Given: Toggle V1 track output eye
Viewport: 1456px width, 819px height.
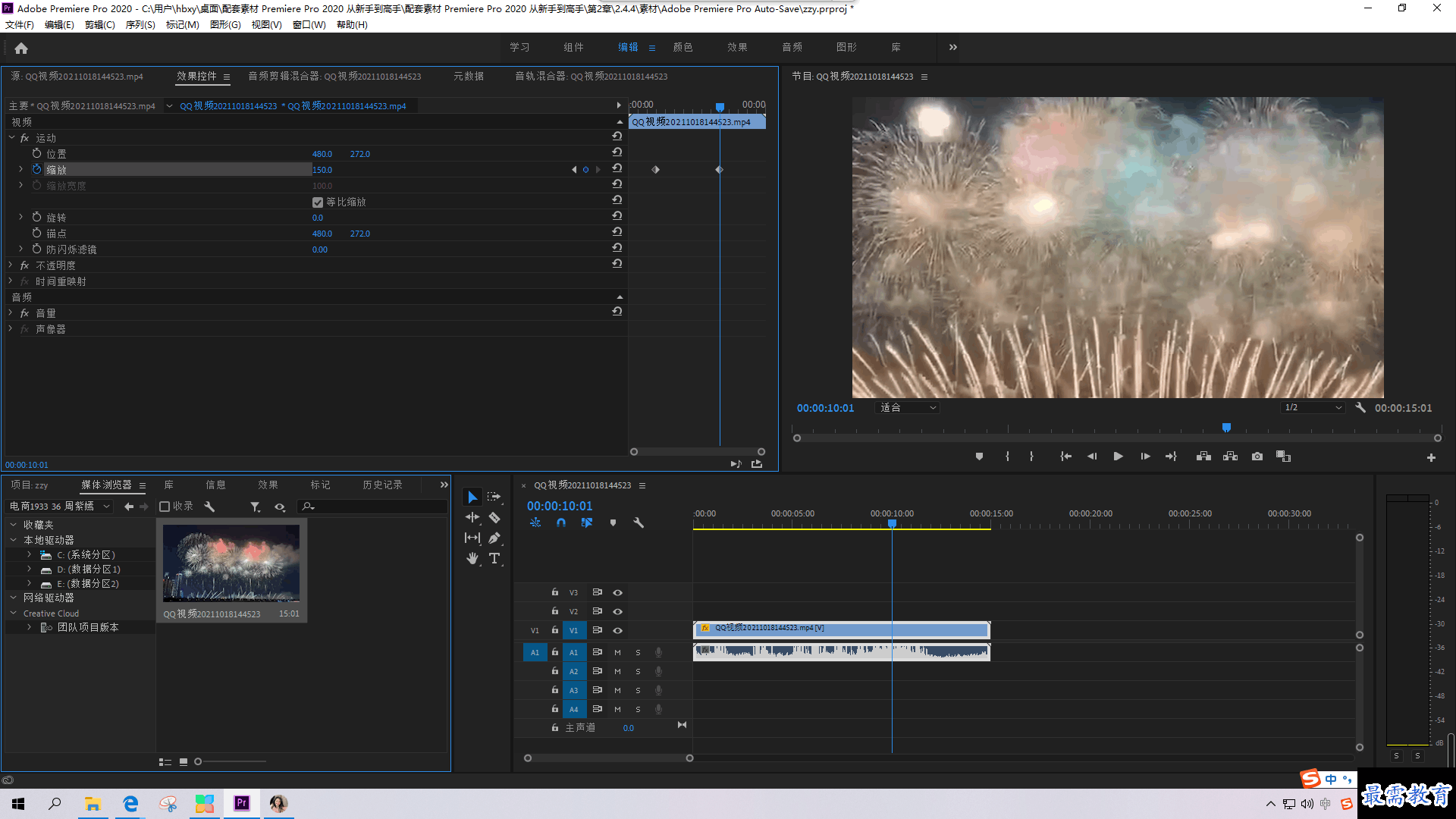Looking at the screenshot, I should 617,630.
